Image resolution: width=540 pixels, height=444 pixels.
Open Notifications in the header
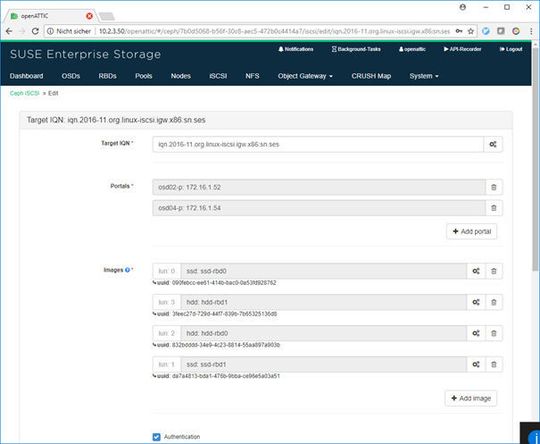coord(296,49)
